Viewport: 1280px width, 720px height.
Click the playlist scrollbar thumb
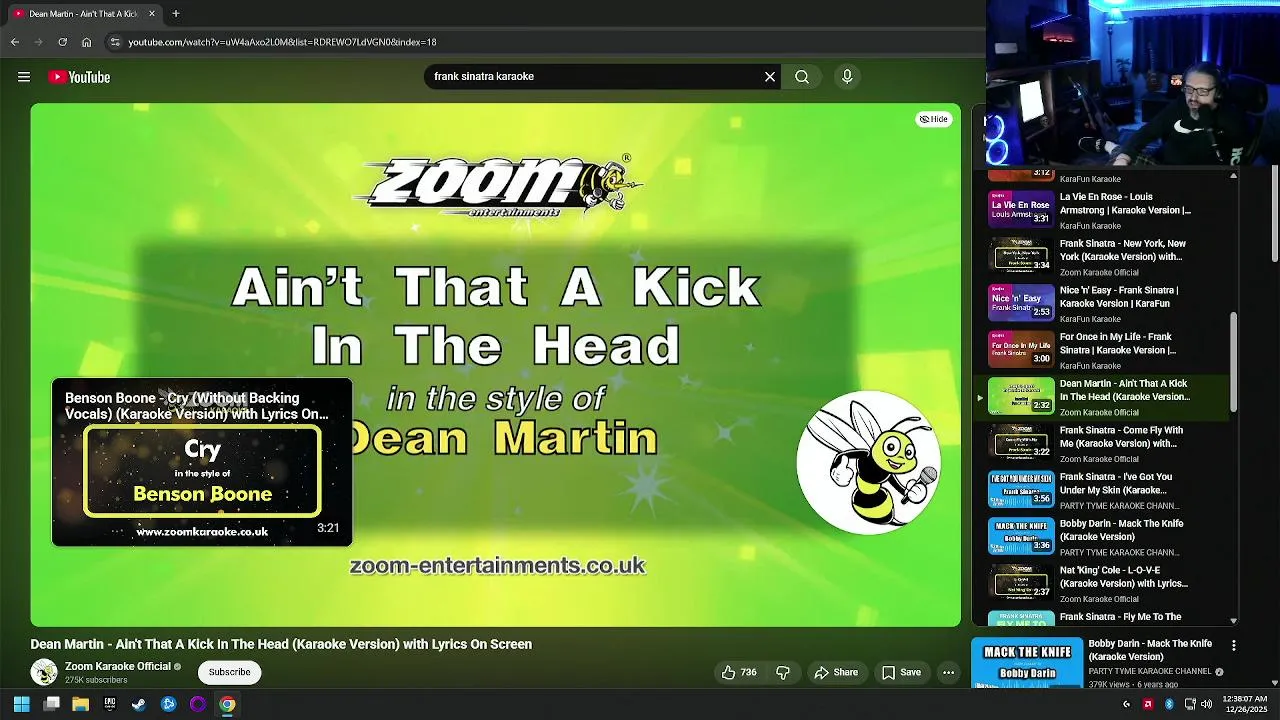point(1233,360)
